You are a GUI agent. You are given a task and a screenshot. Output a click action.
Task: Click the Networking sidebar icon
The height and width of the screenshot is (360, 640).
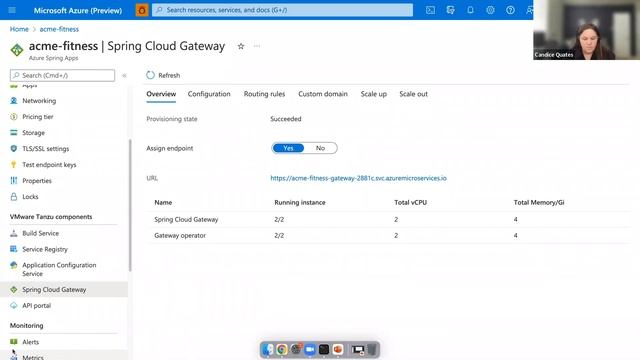pos(13,100)
